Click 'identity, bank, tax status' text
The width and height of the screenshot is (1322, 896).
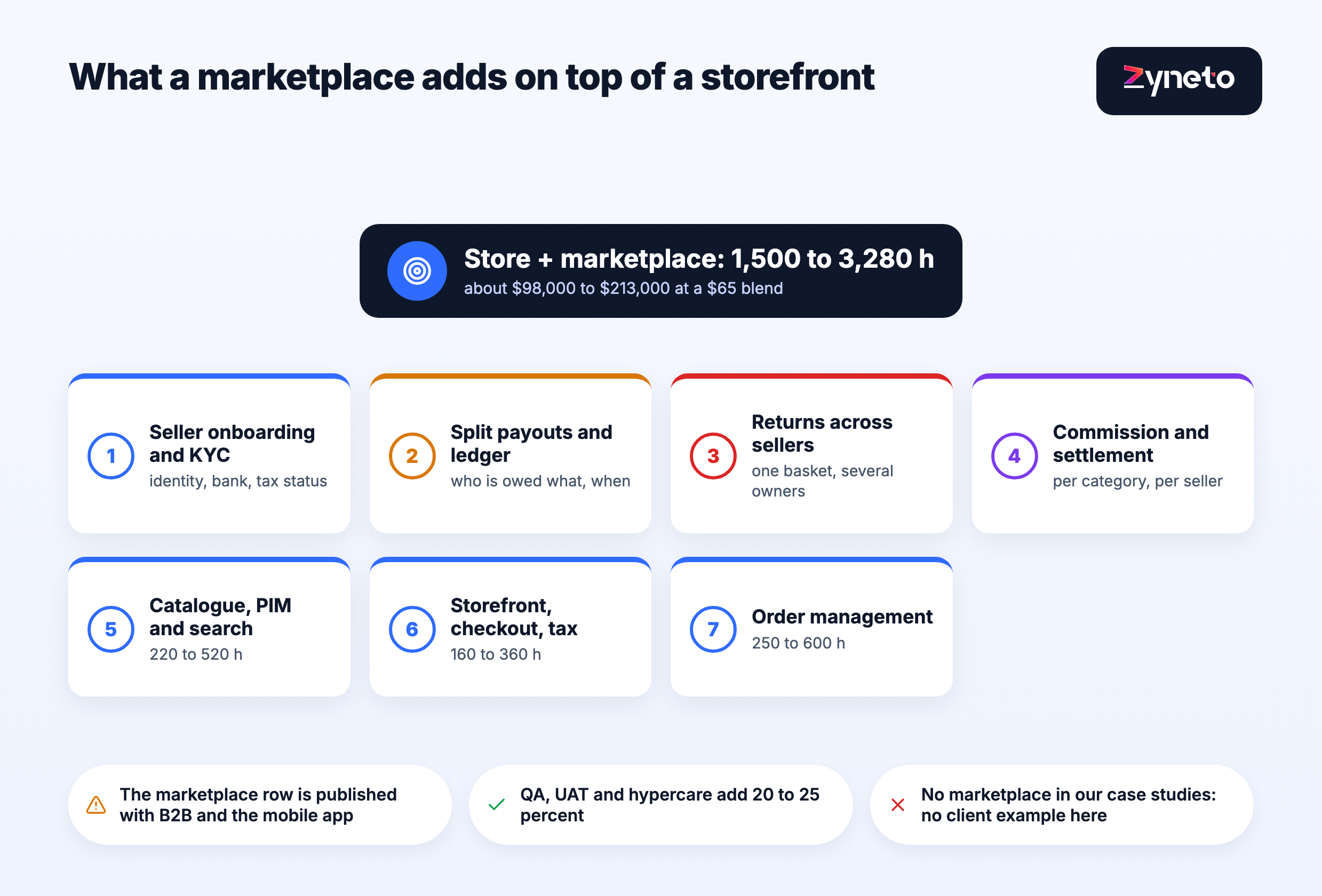(238, 481)
